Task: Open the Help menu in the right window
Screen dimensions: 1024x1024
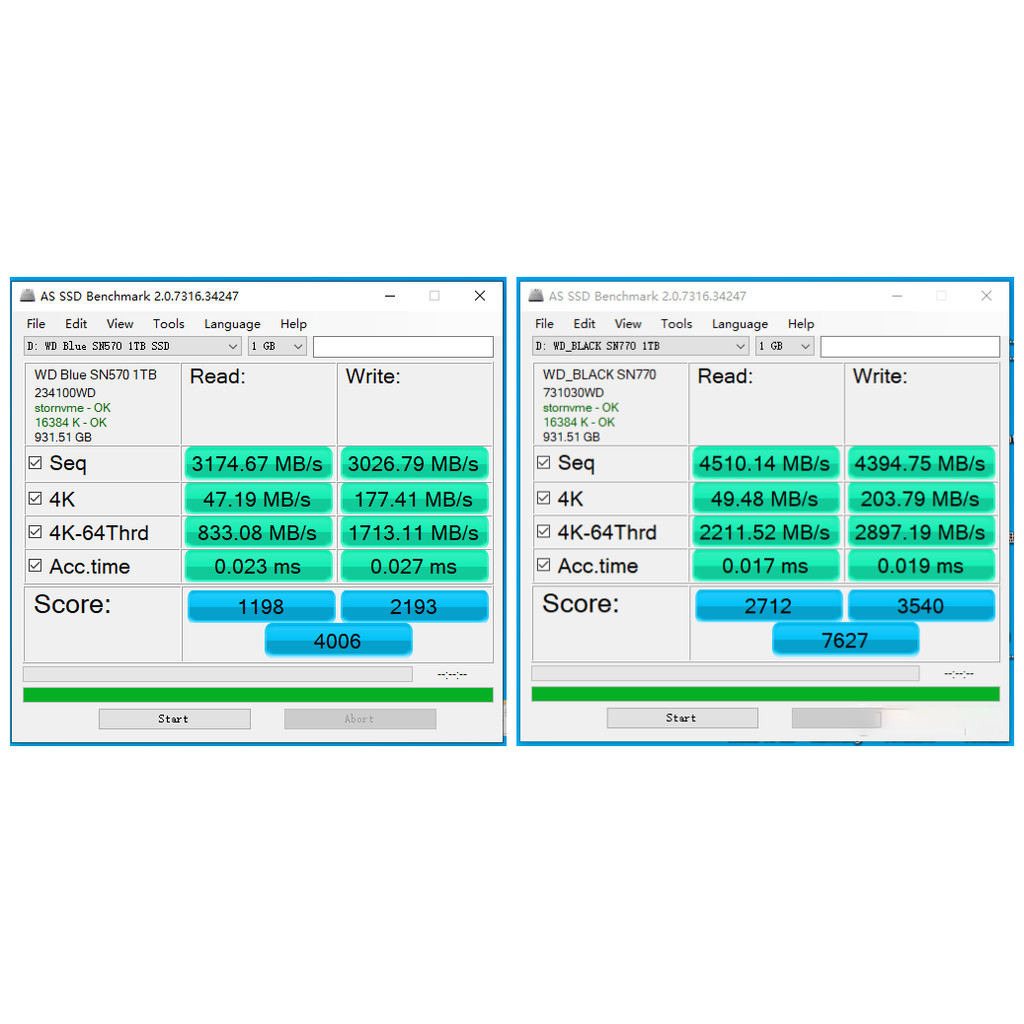Action: [801, 324]
